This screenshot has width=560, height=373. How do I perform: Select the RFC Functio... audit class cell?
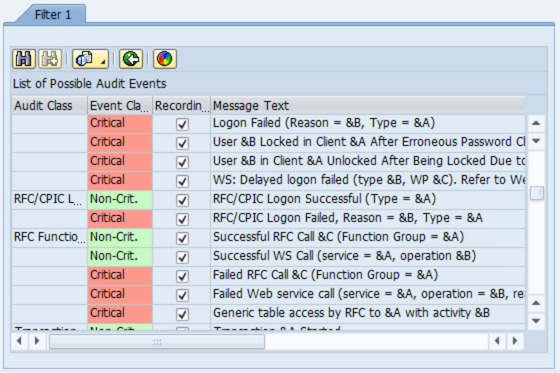pos(50,237)
